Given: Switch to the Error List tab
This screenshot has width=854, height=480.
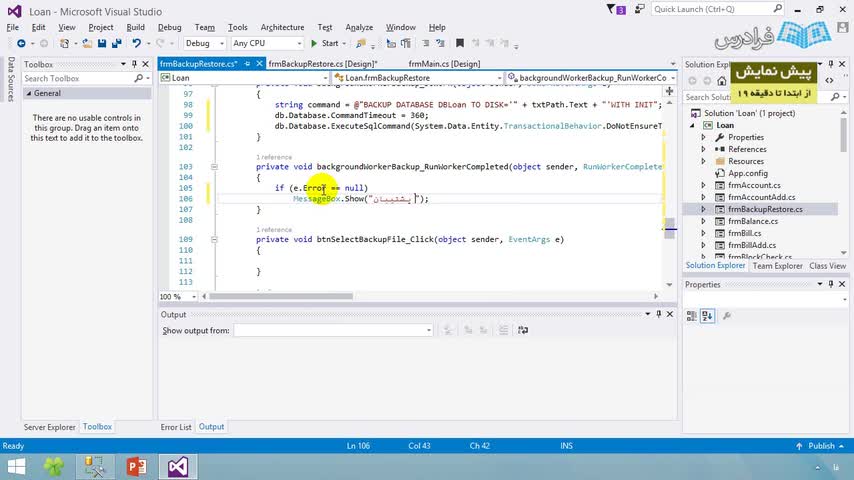Looking at the screenshot, I should (176, 427).
